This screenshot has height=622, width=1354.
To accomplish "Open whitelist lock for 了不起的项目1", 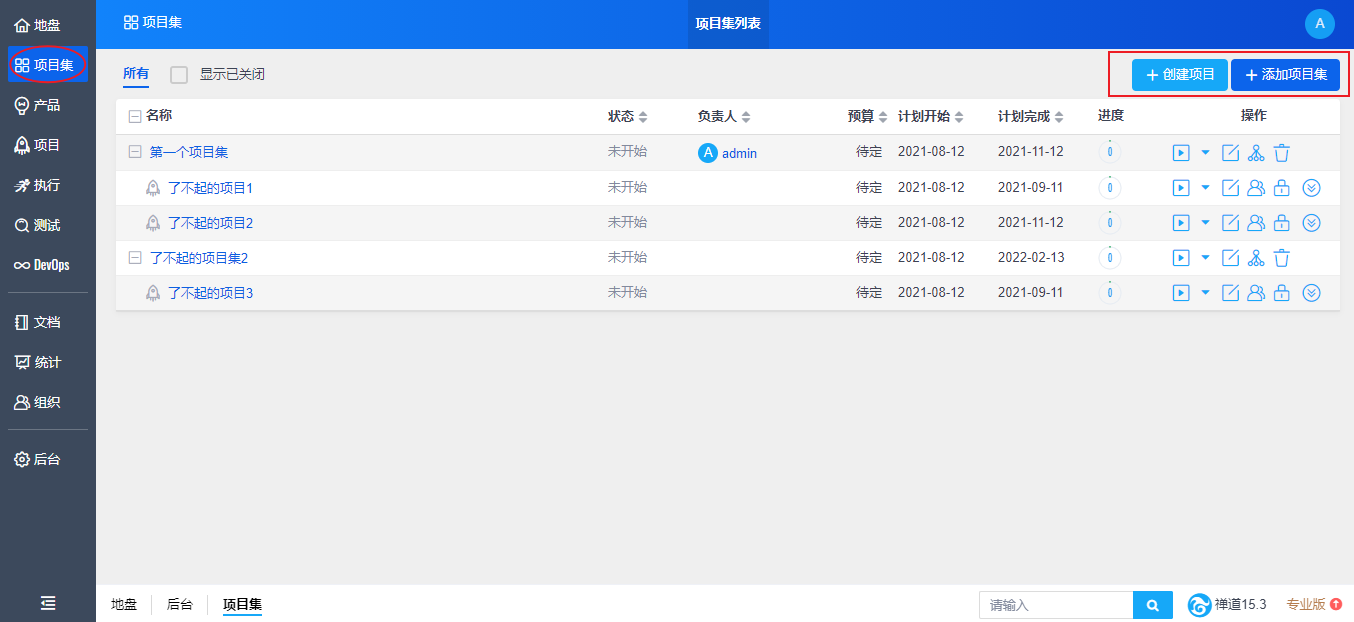I will click(1282, 188).
